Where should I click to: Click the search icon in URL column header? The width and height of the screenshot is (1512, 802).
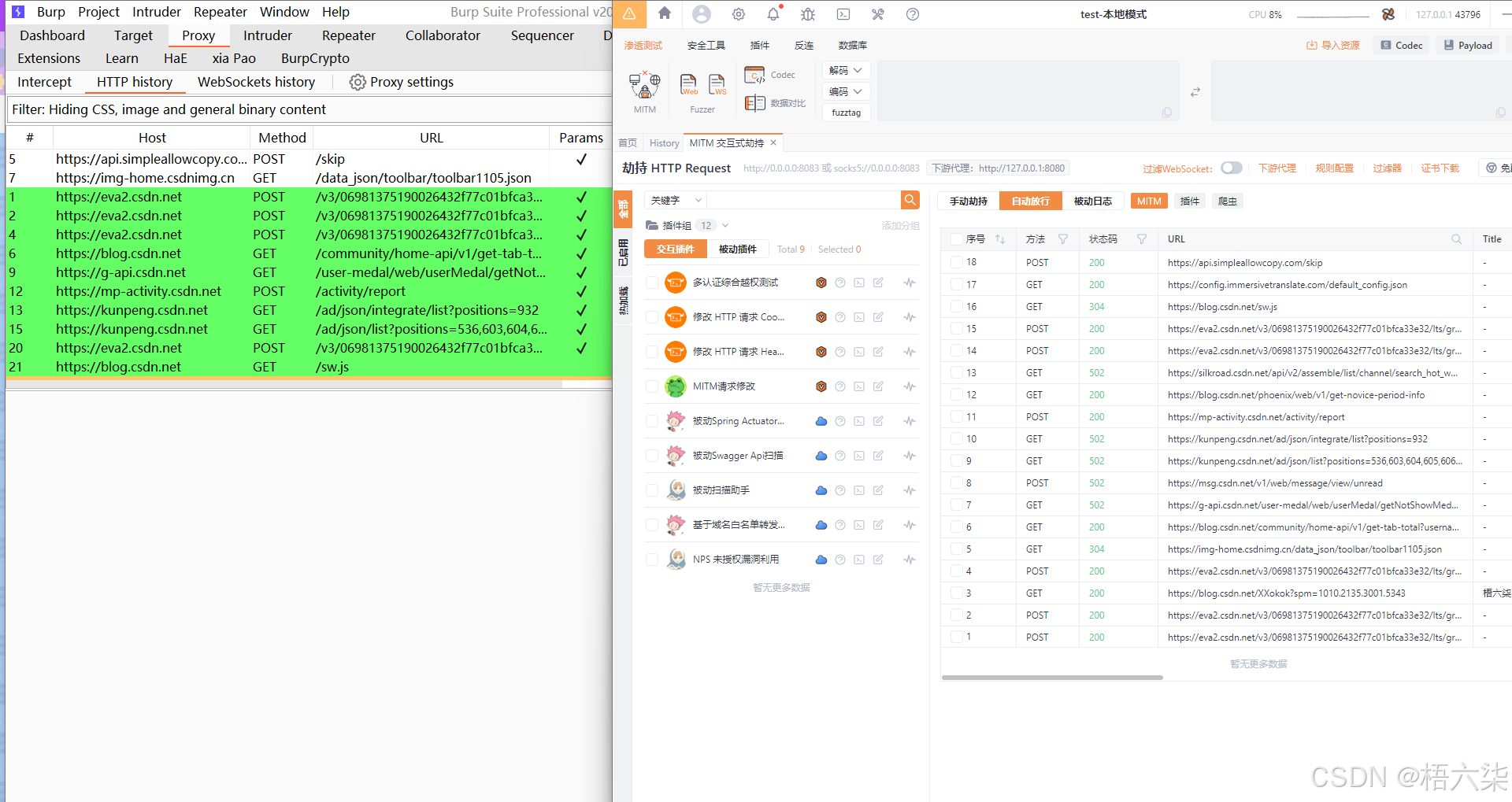[1457, 239]
